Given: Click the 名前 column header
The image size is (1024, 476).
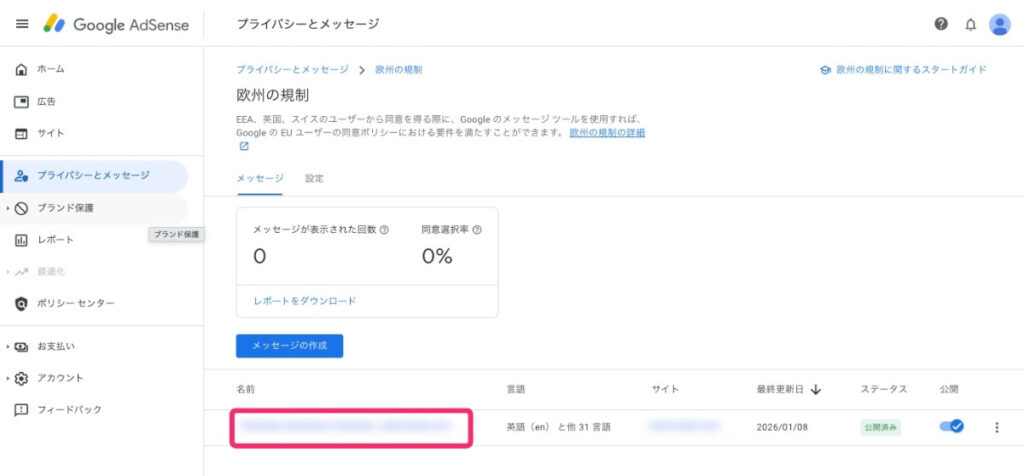Looking at the screenshot, I should click(246, 390).
